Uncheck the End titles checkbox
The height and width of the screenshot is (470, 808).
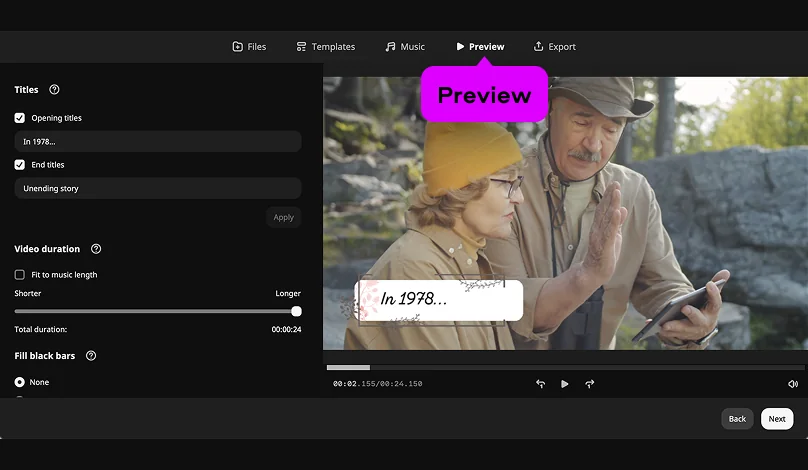click(x=20, y=165)
